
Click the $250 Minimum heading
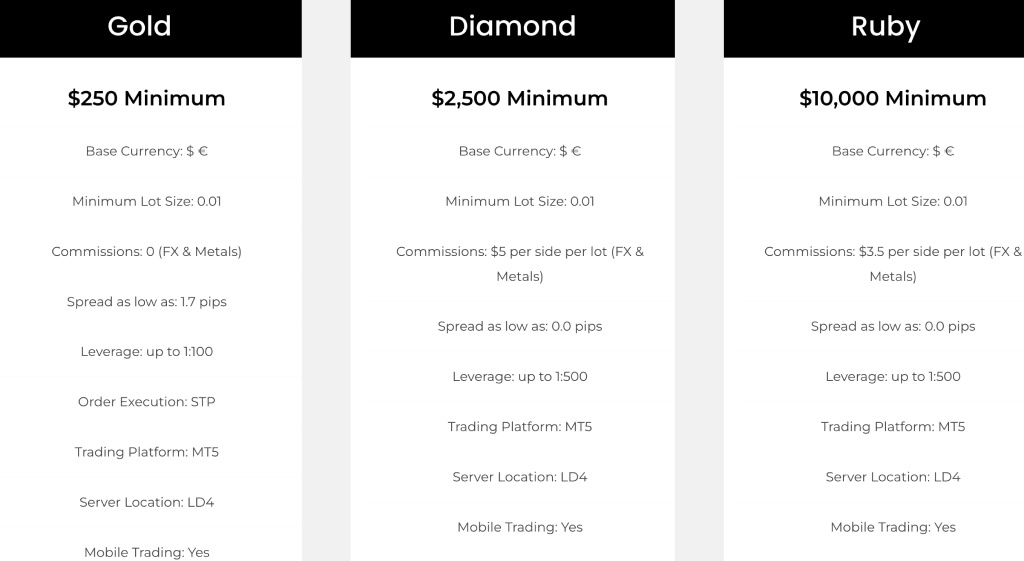(146, 98)
